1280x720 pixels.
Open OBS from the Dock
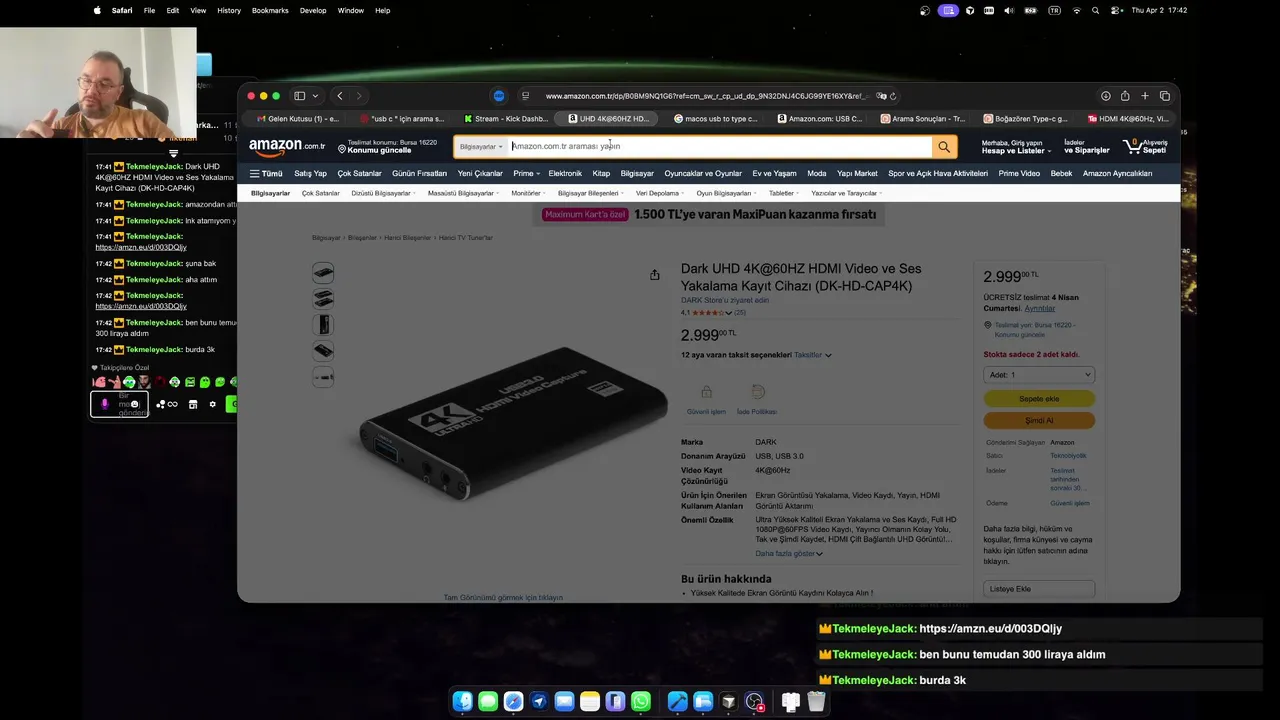pos(754,702)
